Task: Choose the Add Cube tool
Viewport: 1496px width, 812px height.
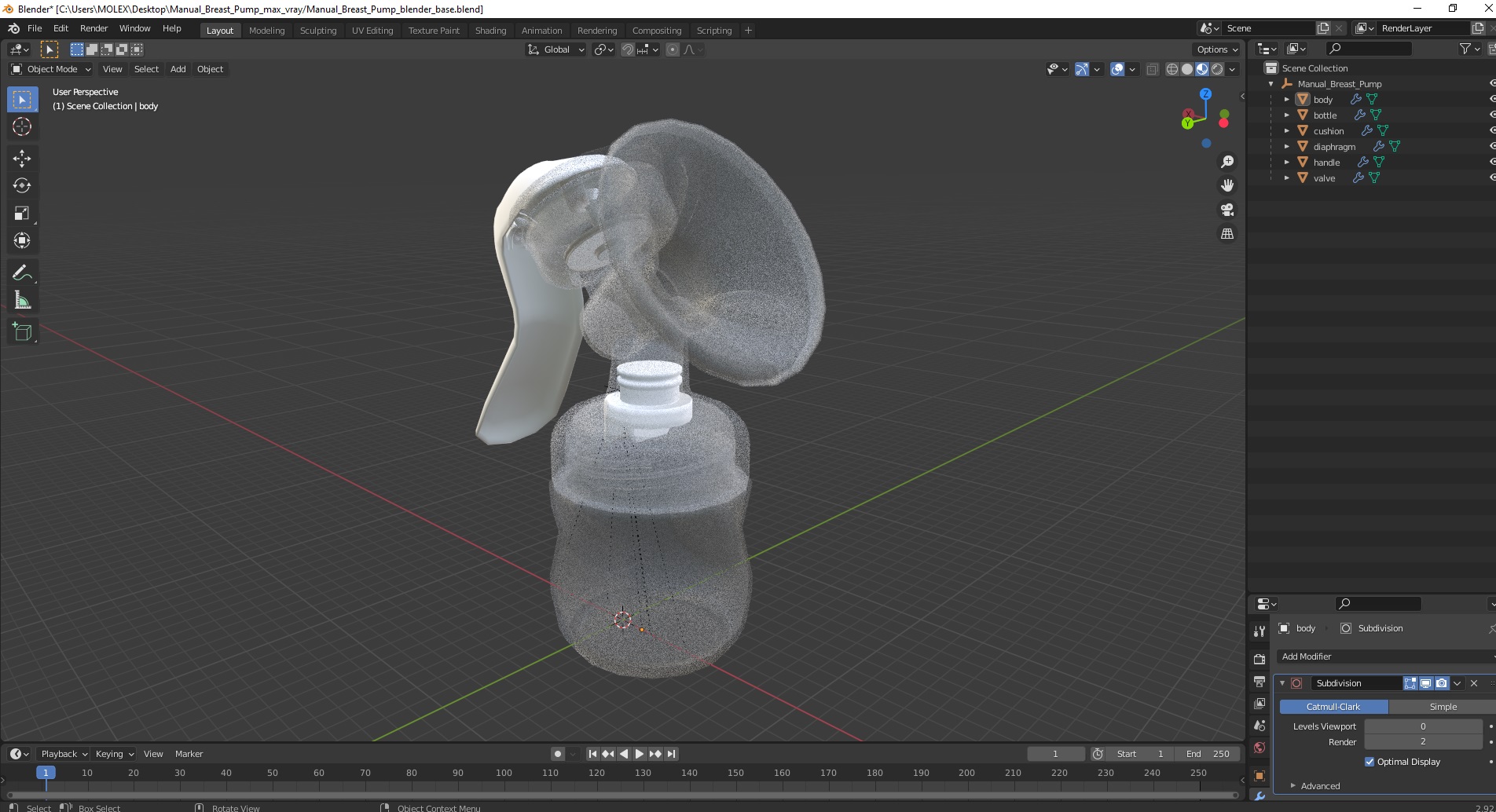Action: [22, 331]
